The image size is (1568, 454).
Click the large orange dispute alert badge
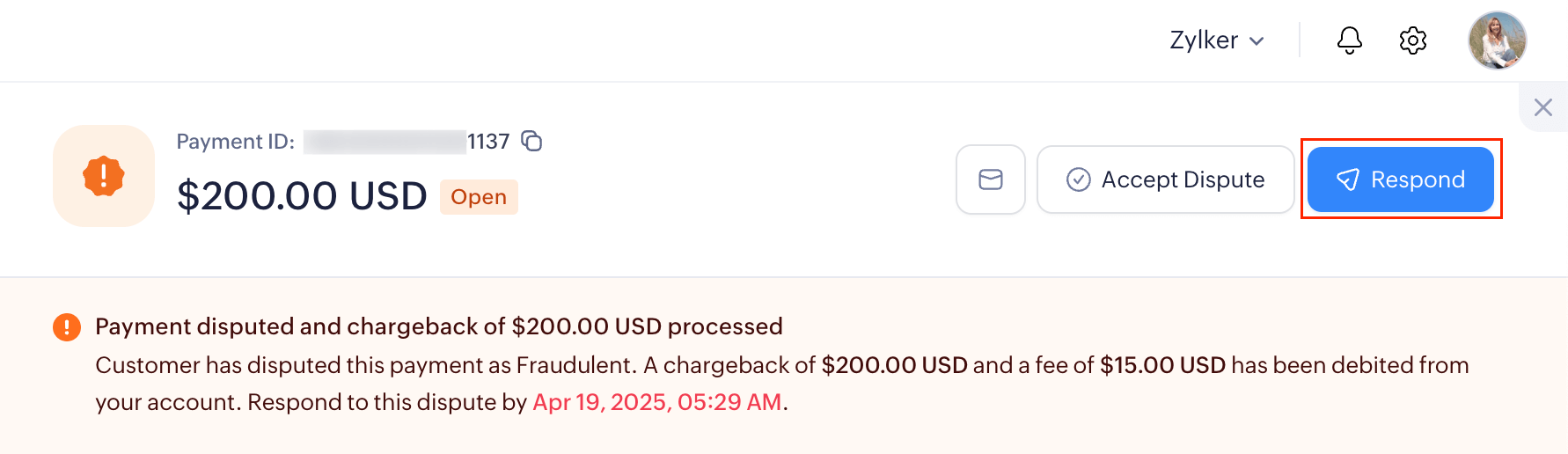click(104, 176)
